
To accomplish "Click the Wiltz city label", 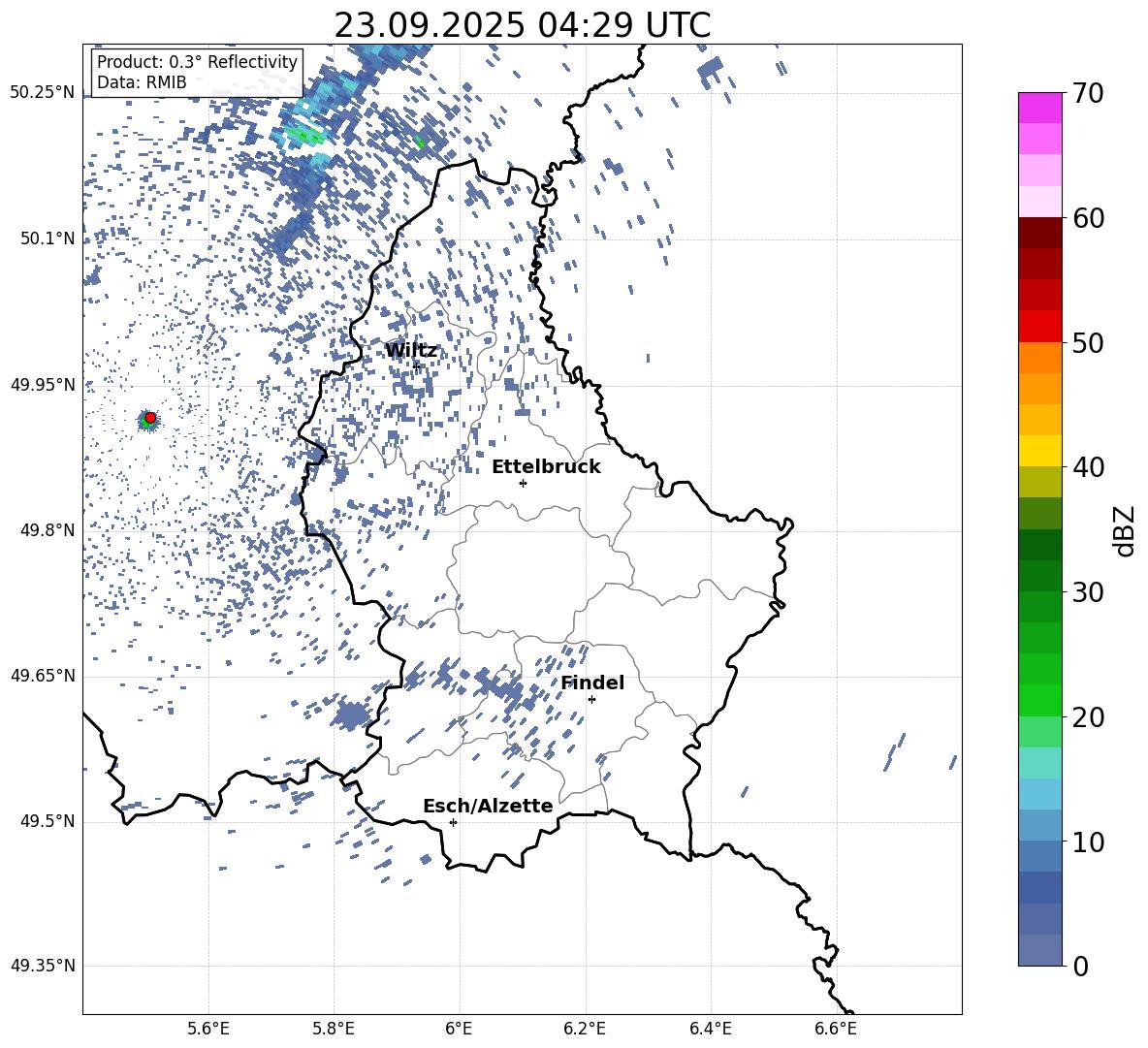I will click(411, 351).
